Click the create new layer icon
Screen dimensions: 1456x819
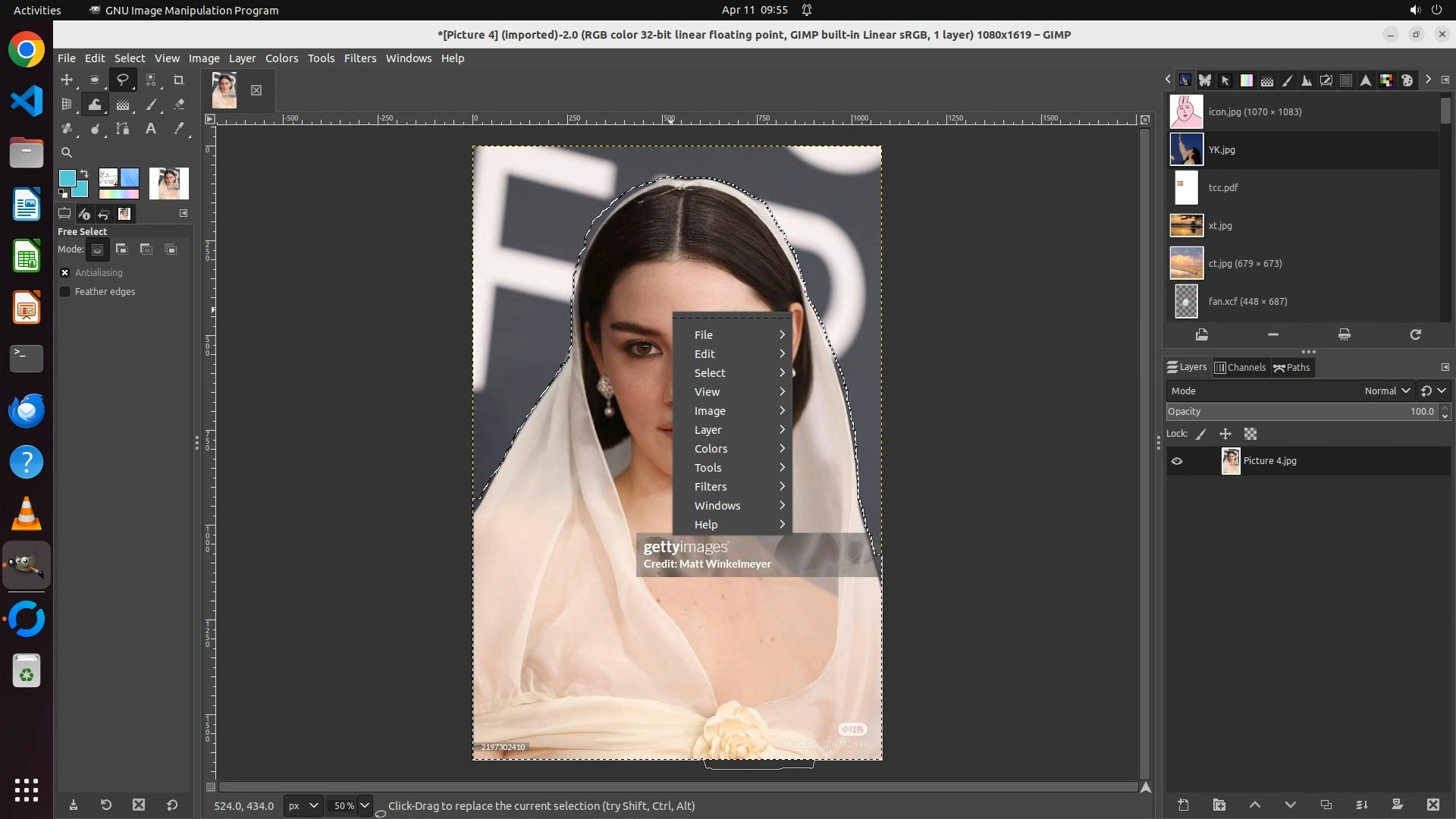coord(1183,805)
